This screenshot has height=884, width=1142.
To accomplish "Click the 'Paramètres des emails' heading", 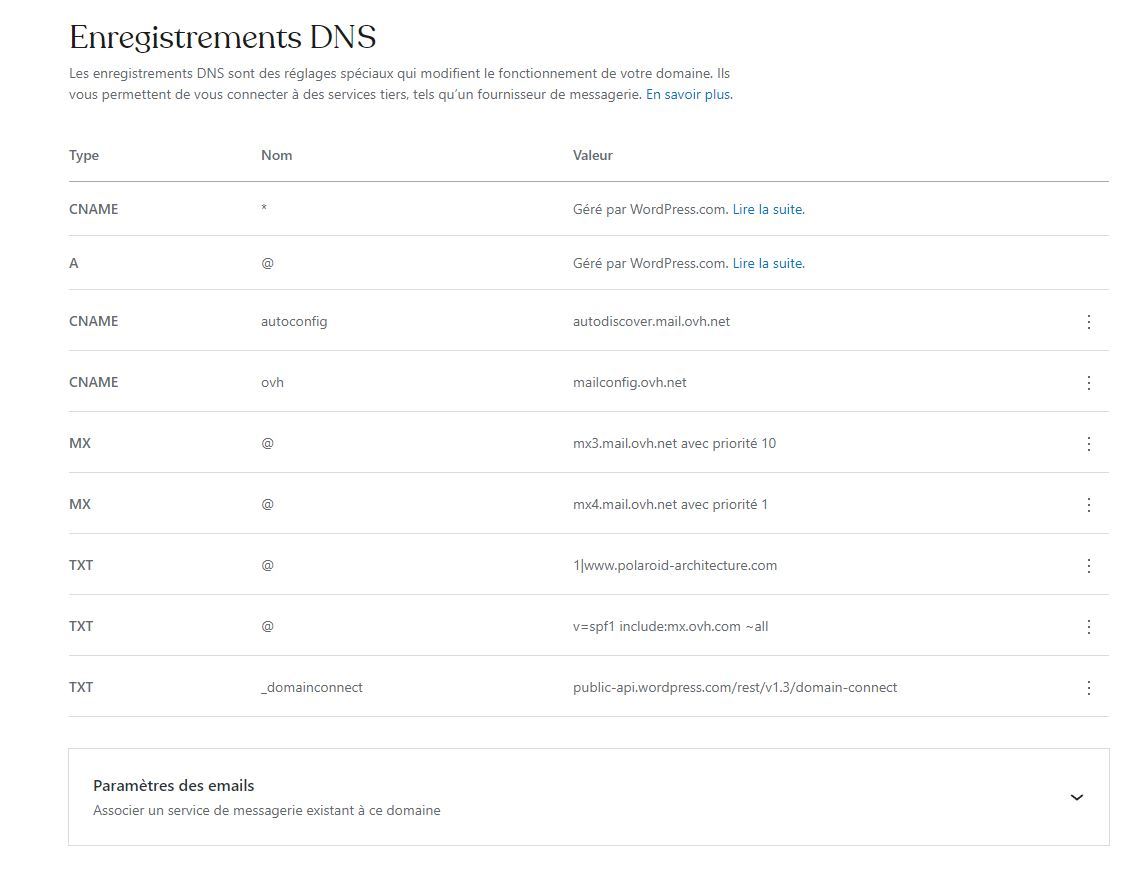I will click(173, 786).
